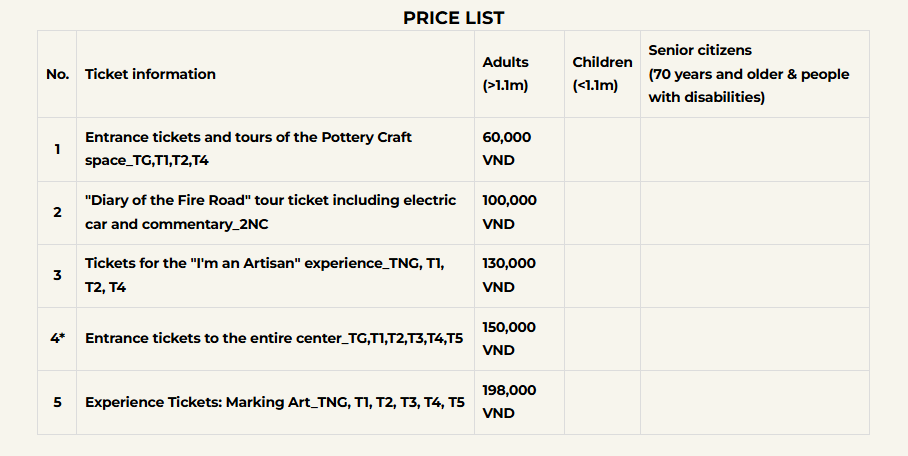This screenshot has width=908, height=456.
Task: Click the 150,000 VND price cell
Action: point(509,338)
